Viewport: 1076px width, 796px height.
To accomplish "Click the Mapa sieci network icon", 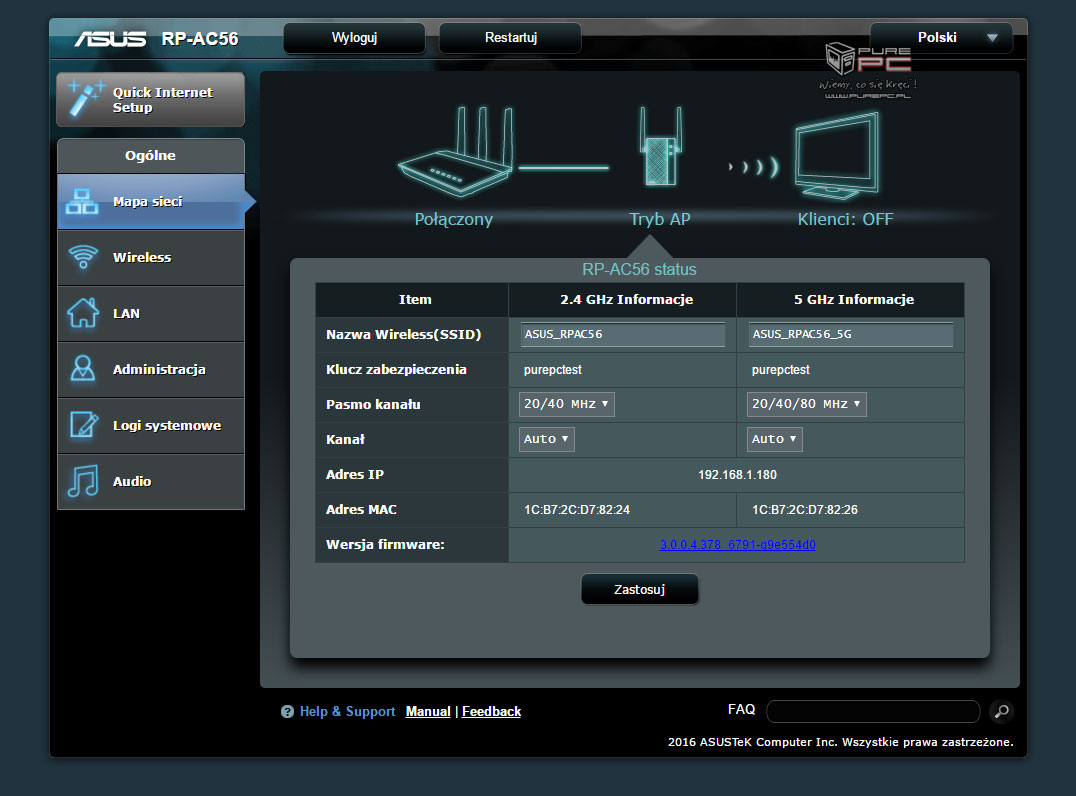I will tap(82, 201).
